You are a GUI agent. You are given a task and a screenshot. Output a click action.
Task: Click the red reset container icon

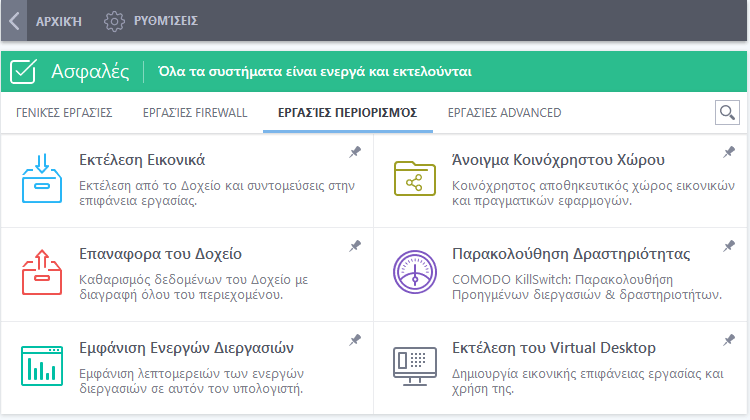click(x=42, y=272)
